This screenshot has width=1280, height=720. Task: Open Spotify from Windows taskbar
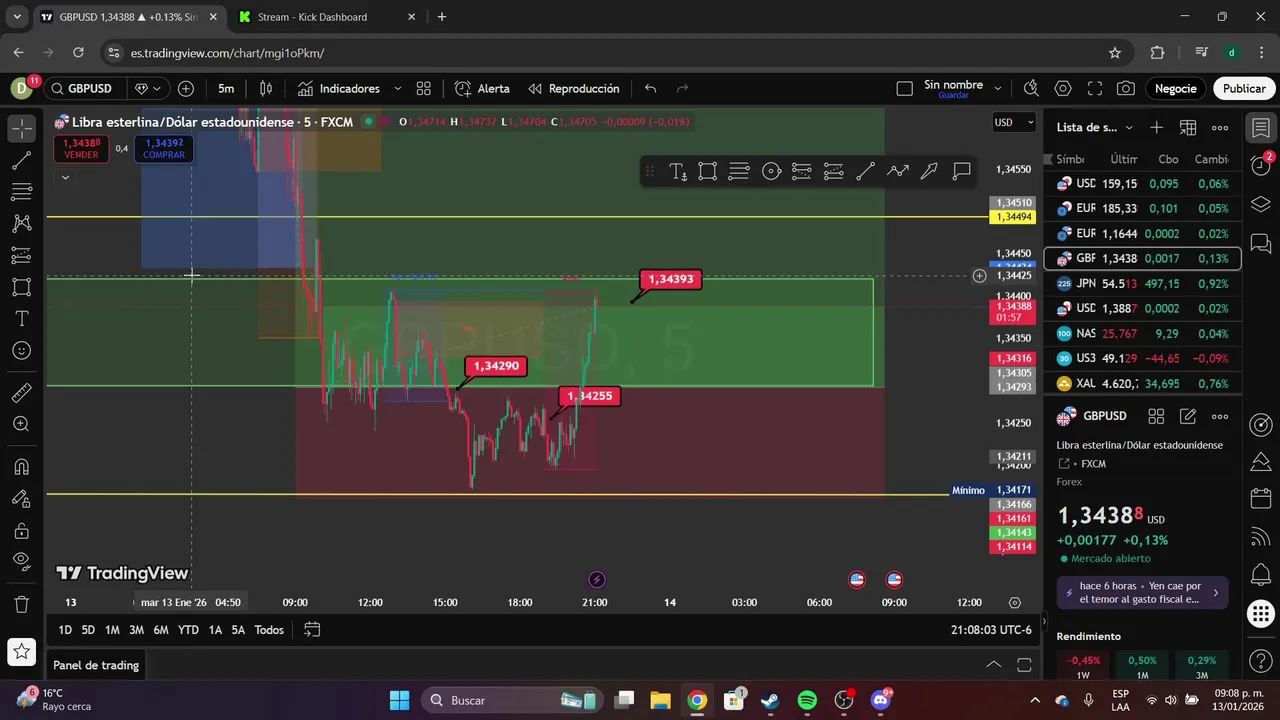coord(807,700)
